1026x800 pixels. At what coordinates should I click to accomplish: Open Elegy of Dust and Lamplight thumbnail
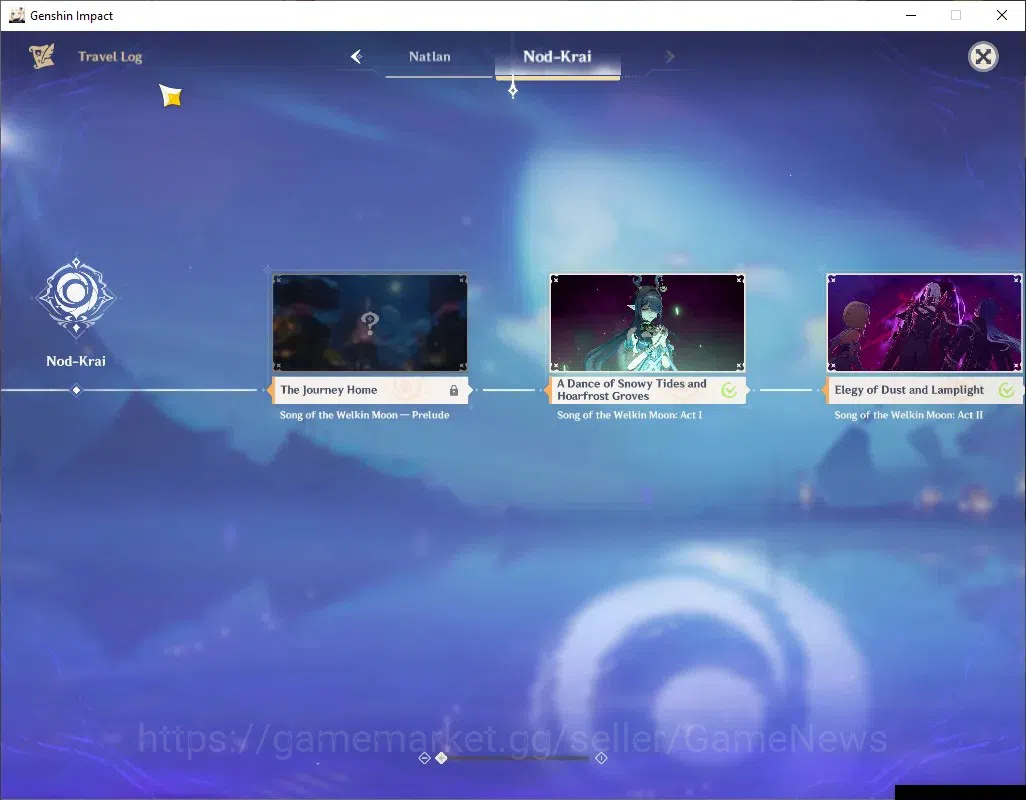[924, 322]
